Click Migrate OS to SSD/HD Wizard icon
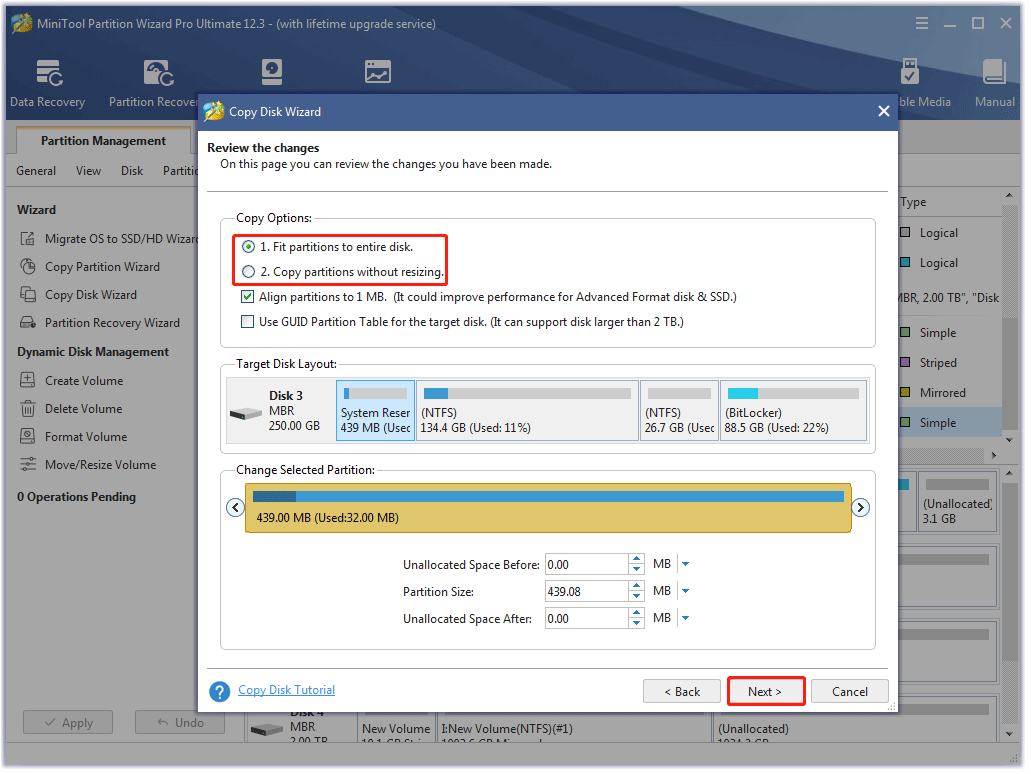The height and width of the screenshot is (774, 1031). 28,239
